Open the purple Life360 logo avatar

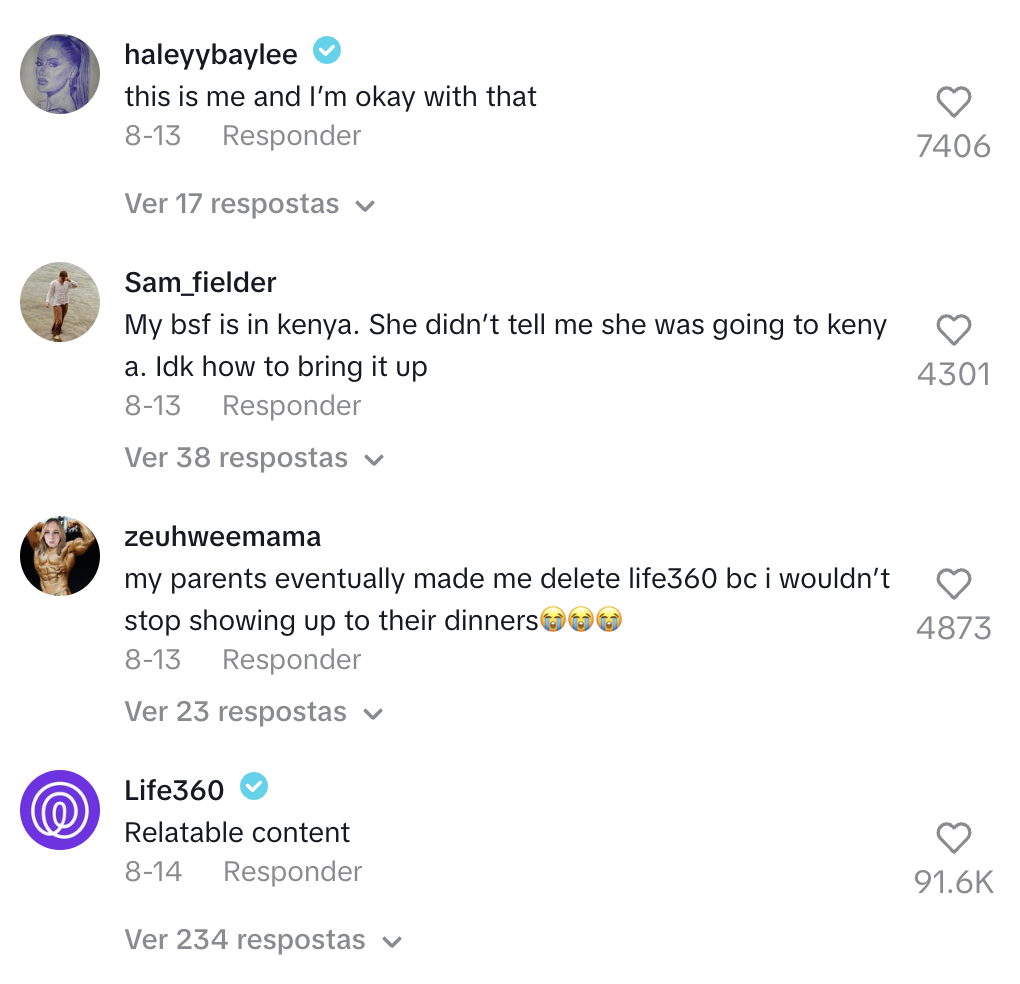point(60,810)
